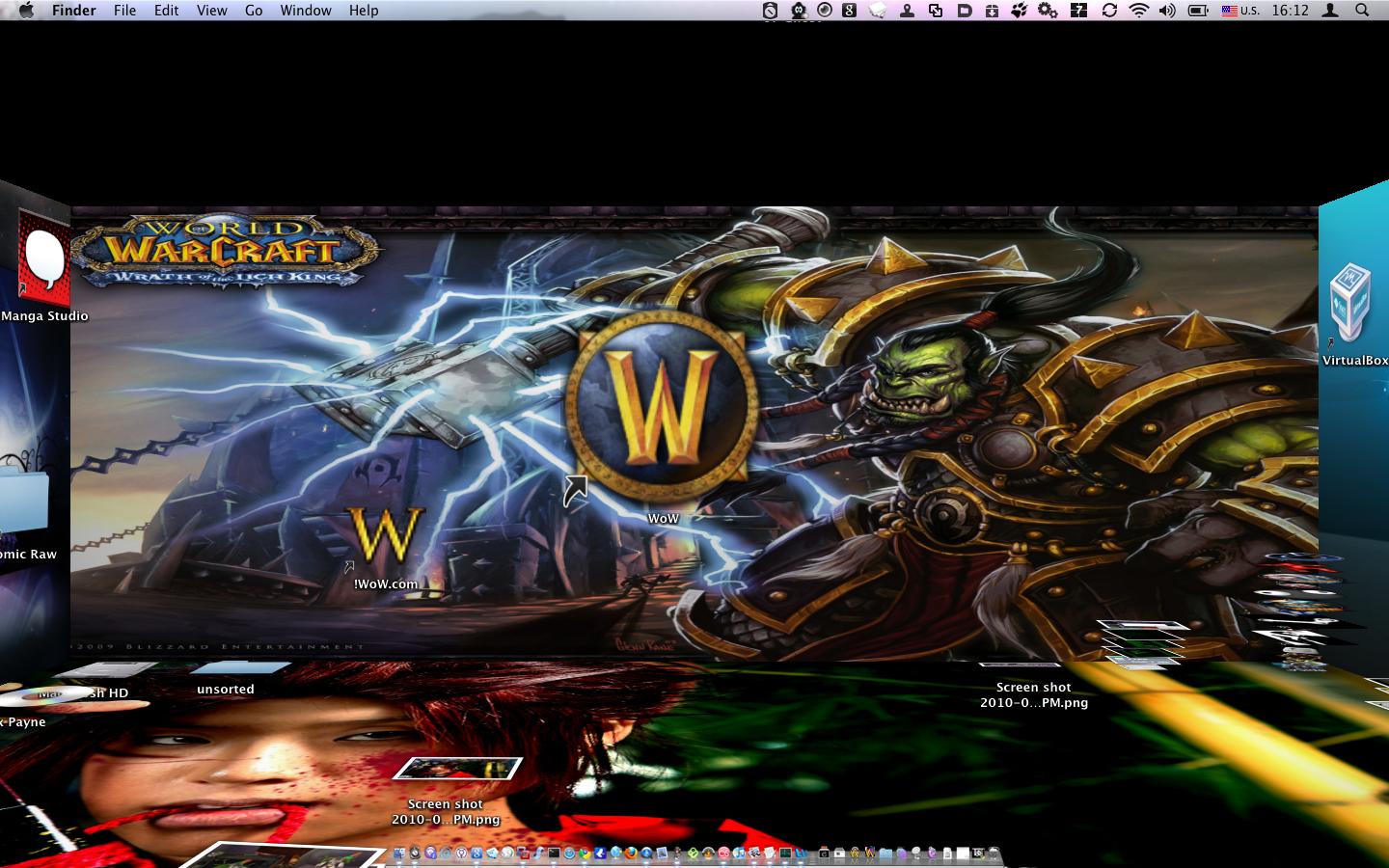Viewport: 1389px width, 868px height.
Task: Open the U.S. input source menu
Action: click(1240, 11)
